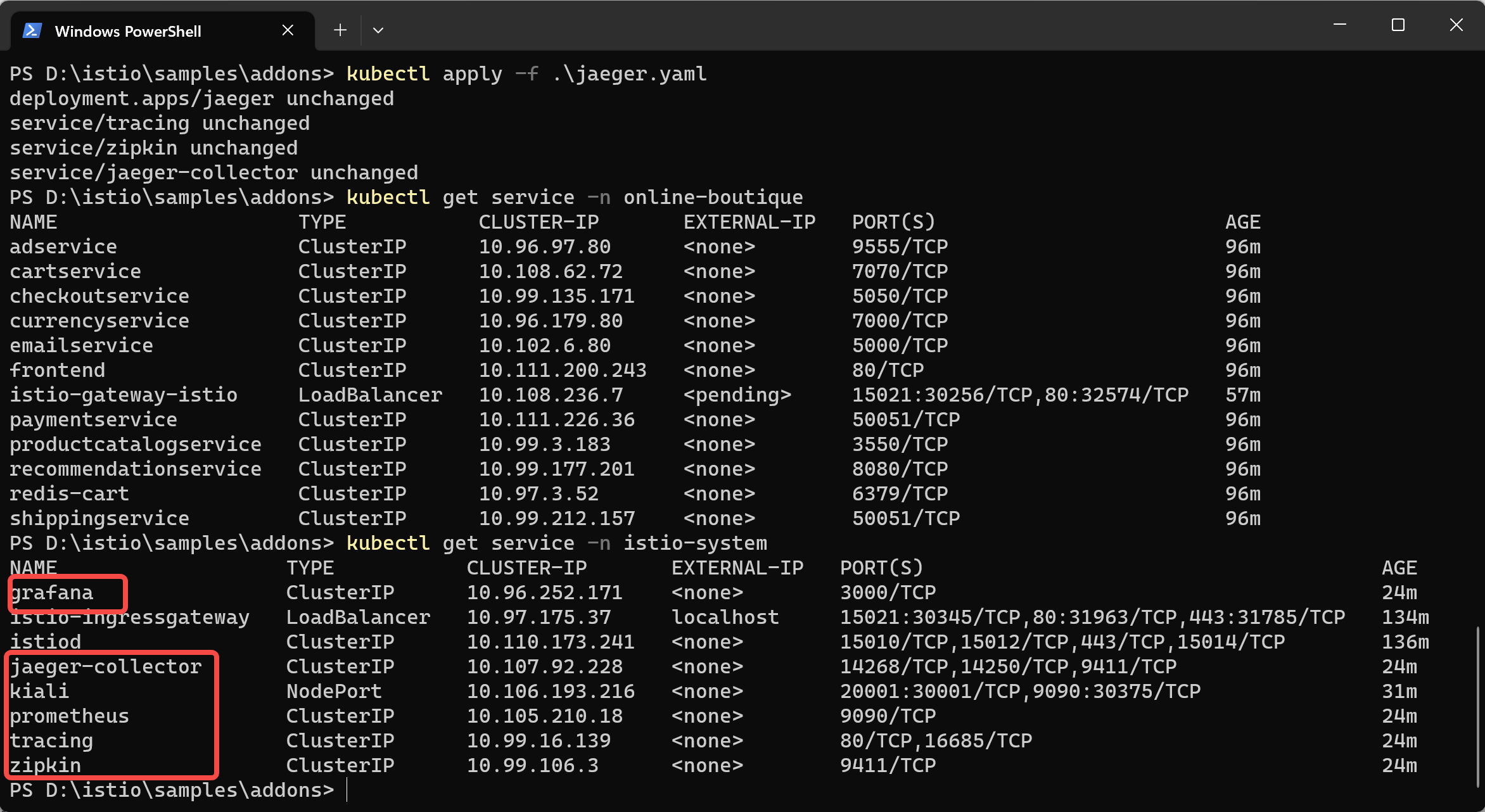1485x812 pixels.
Task: Click the 'currencyservice' service name
Action: click(99, 321)
